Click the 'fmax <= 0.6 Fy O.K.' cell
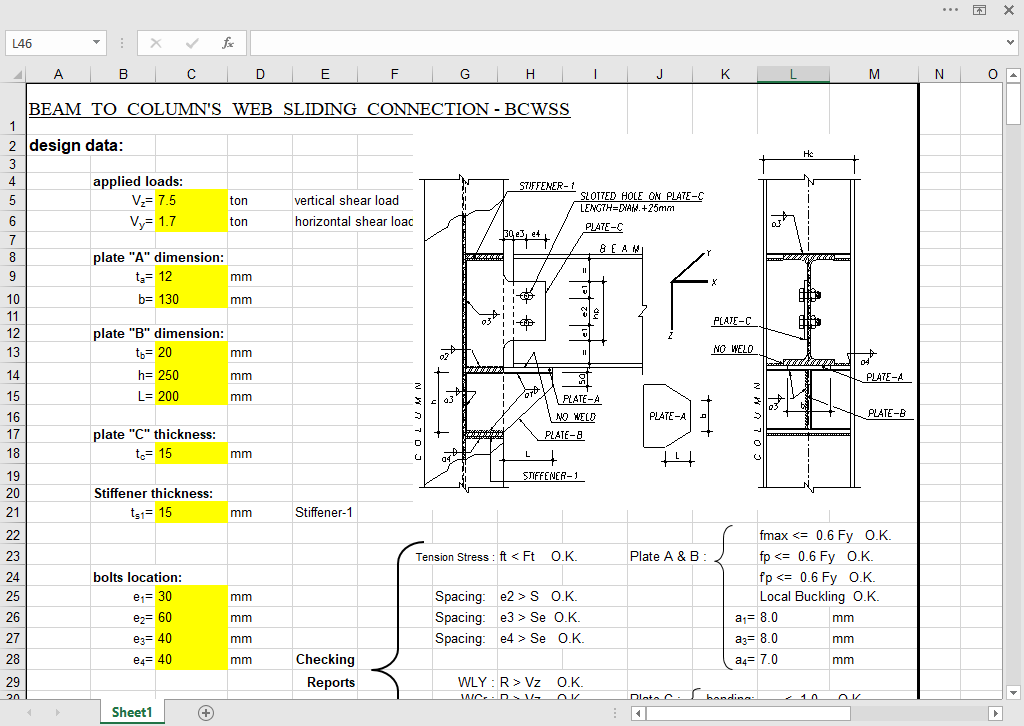 (x=825, y=535)
